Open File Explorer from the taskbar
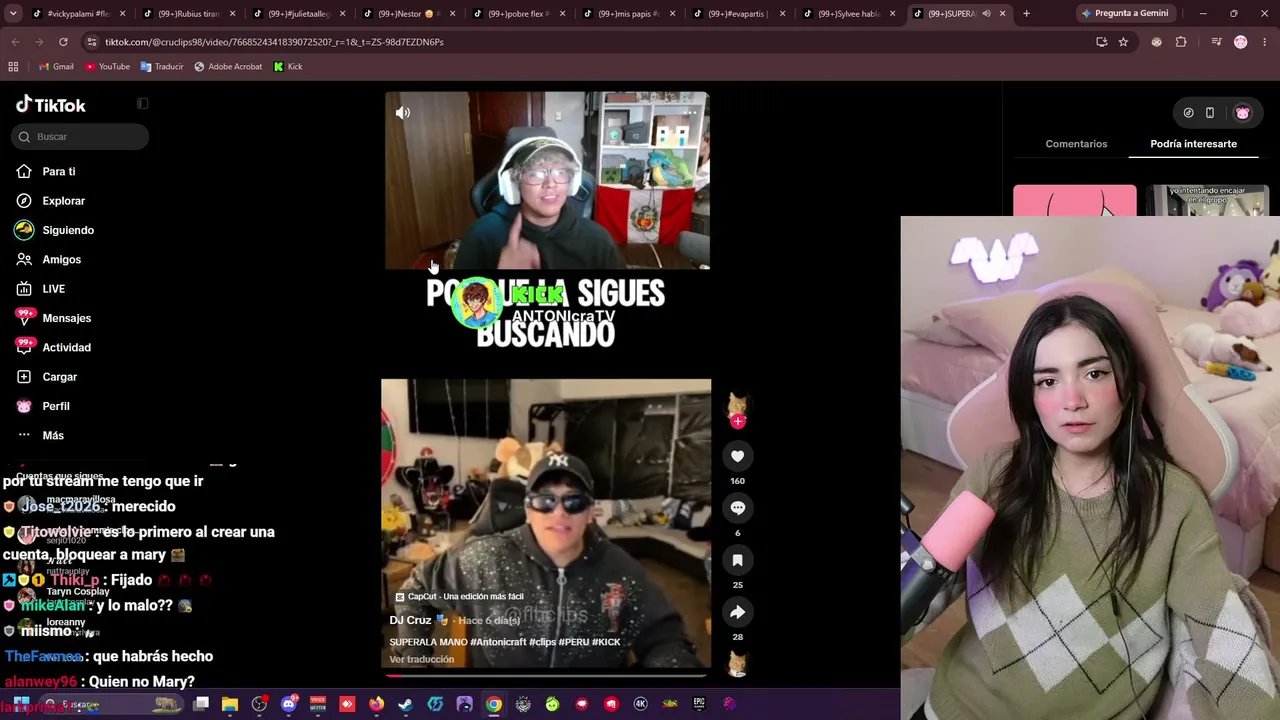 click(230, 704)
